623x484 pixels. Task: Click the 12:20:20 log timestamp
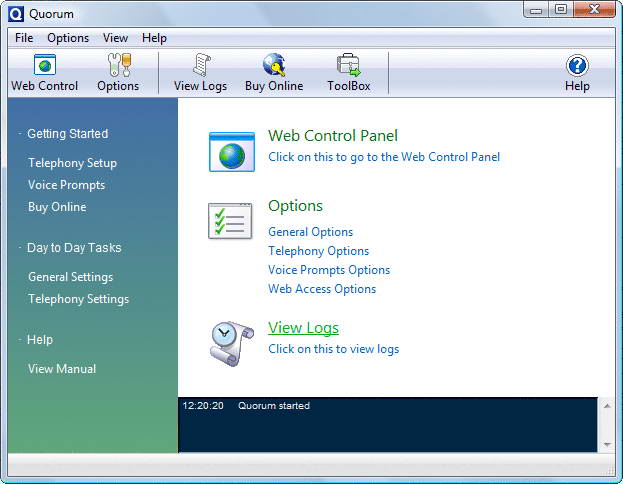[203, 406]
